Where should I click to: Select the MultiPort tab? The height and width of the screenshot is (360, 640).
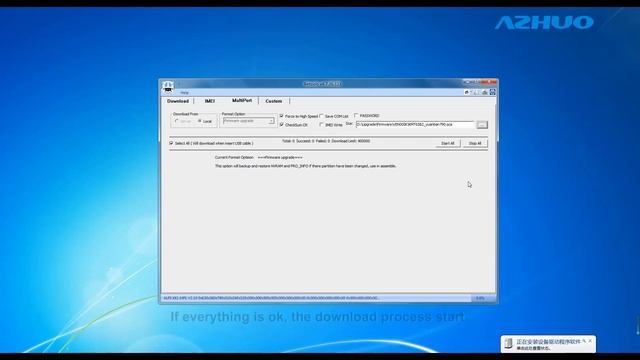pyautogui.click(x=242, y=100)
